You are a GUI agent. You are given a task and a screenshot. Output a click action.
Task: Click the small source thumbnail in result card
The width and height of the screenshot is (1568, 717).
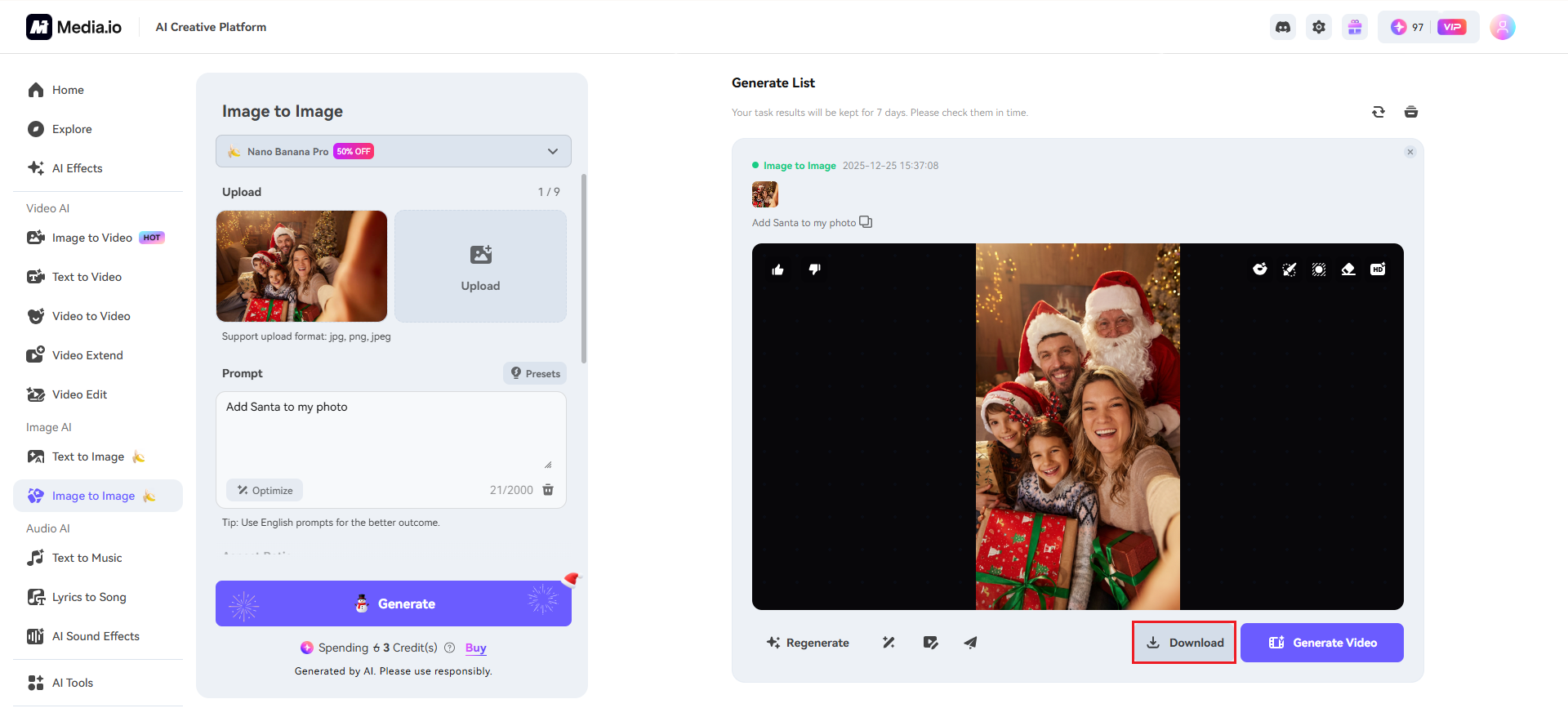click(765, 194)
